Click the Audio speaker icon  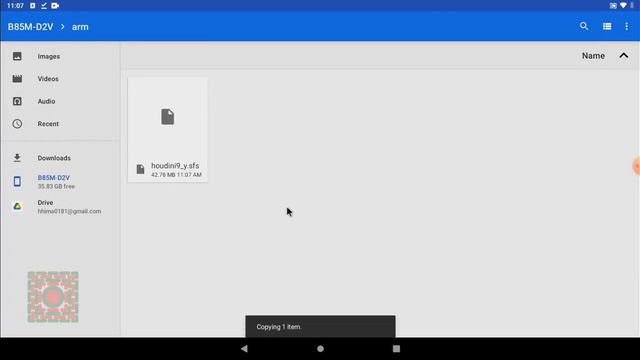coord(17,101)
